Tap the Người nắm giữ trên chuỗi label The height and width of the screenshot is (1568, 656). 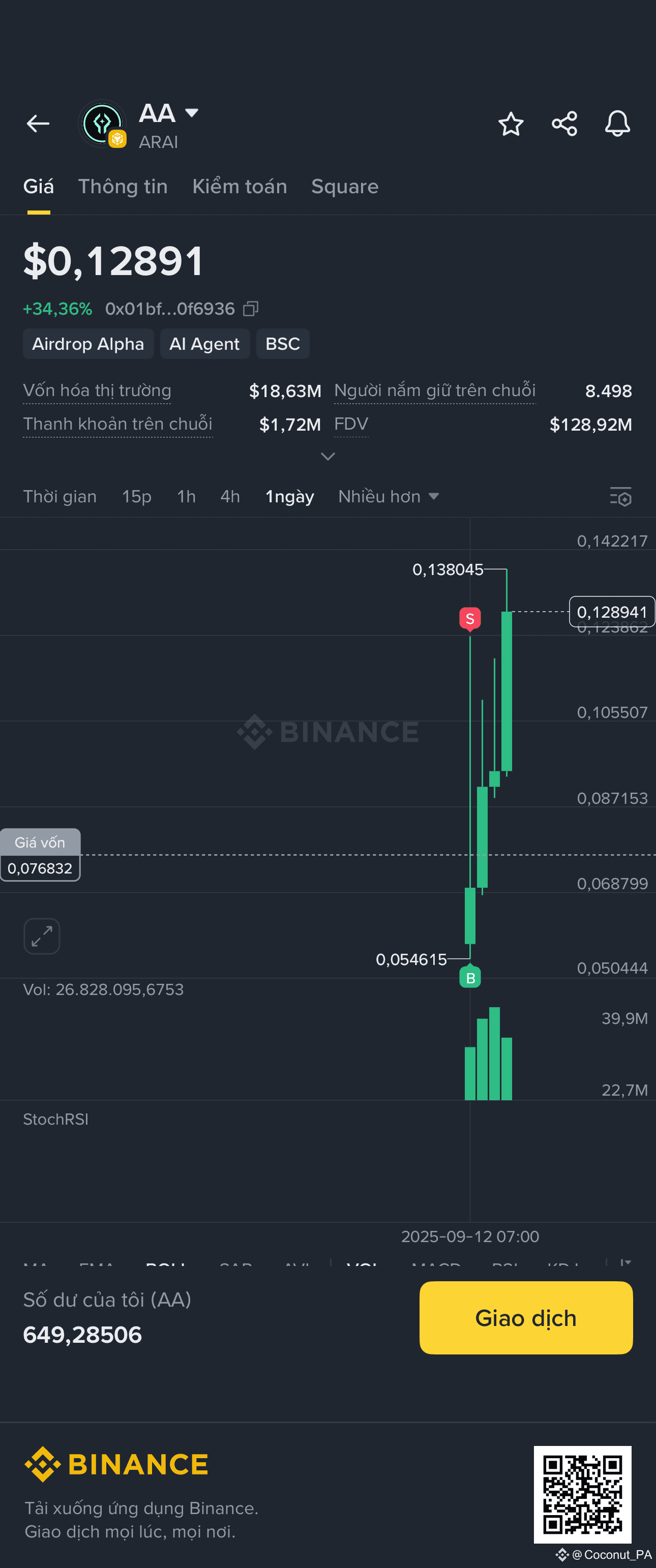[x=435, y=391]
